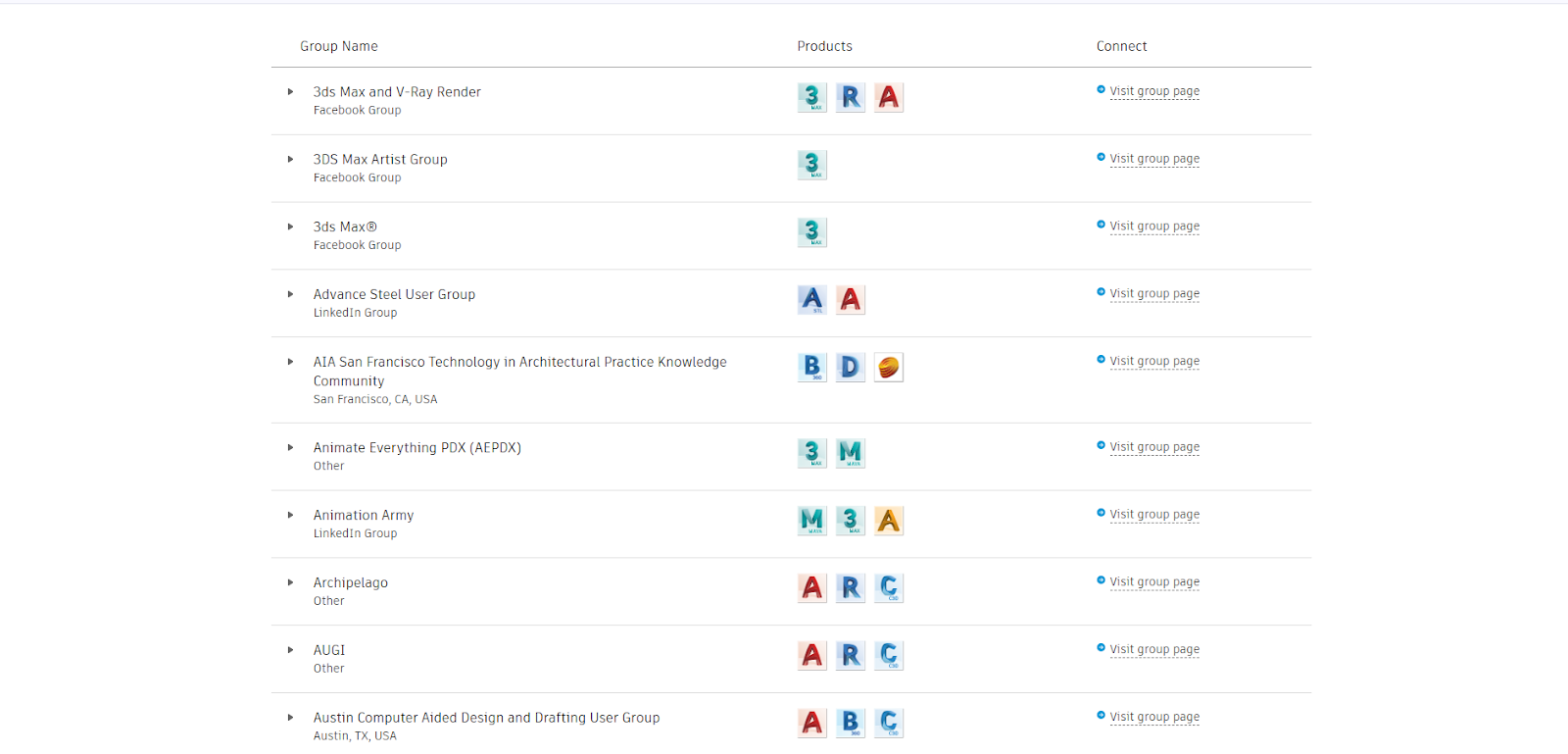
Task: Visit group page for Austin Computer Aided Design group
Action: (x=1154, y=718)
